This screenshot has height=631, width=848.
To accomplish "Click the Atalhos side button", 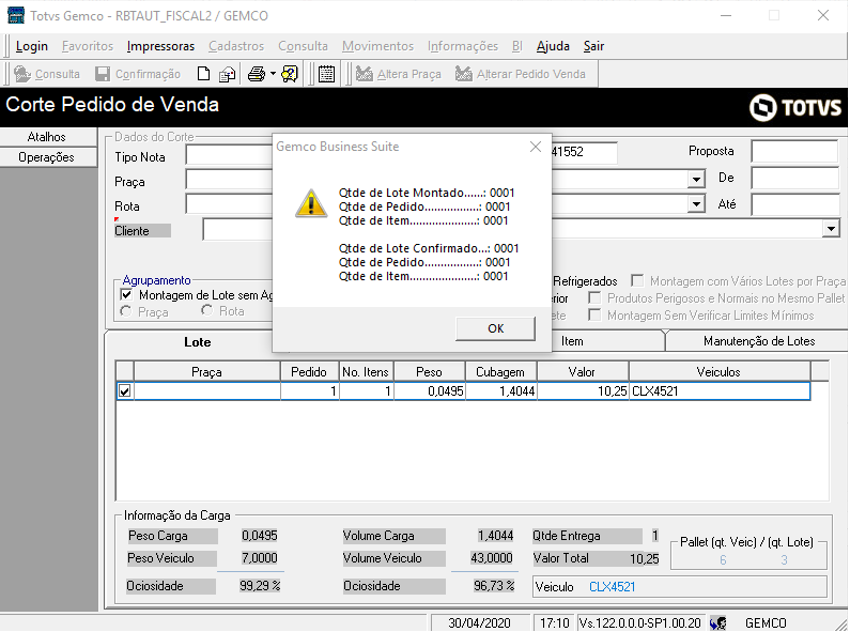I will [47, 137].
